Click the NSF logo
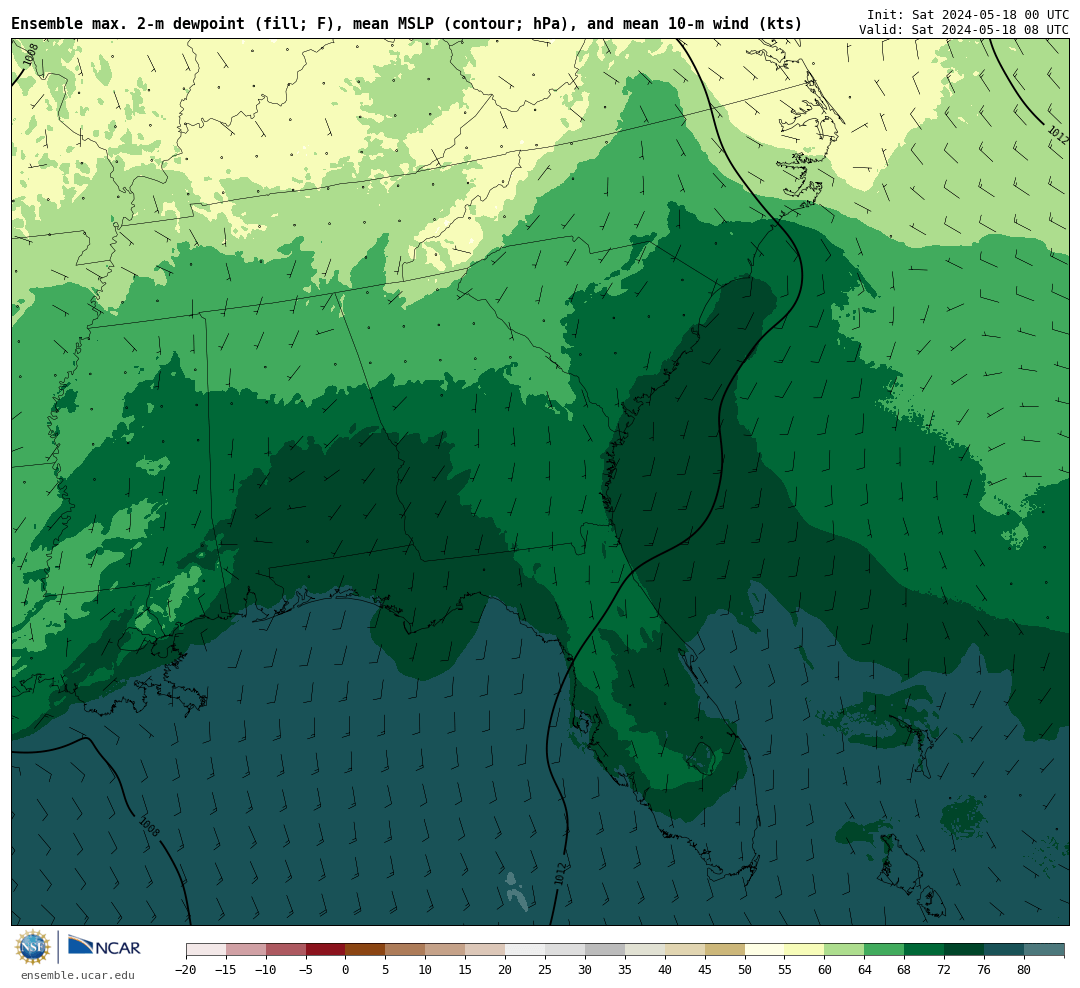This screenshot has height=988, width=1080. pos(33,947)
